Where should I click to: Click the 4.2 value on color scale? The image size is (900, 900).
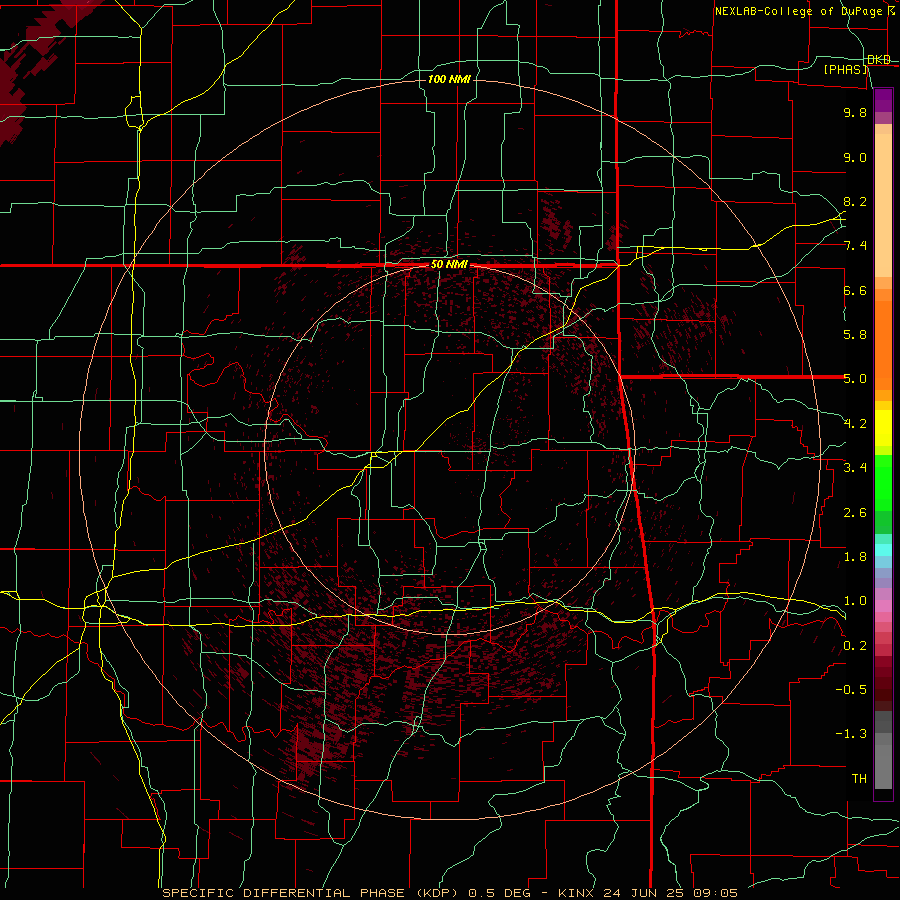[x=855, y=424]
